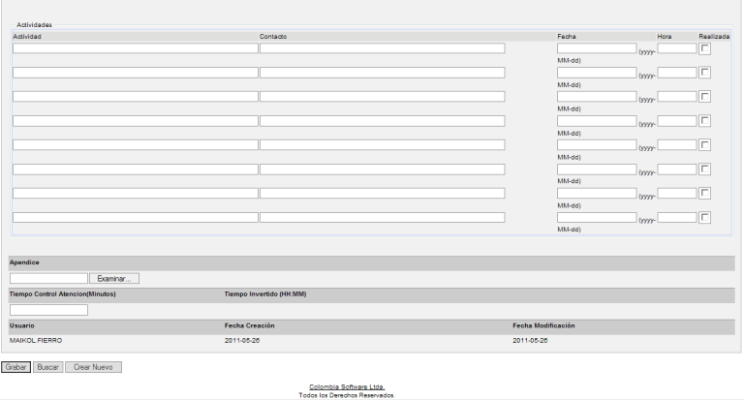
Task: Focus the Tiempo Control Atencion minutes field
Action: [x=49, y=310]
